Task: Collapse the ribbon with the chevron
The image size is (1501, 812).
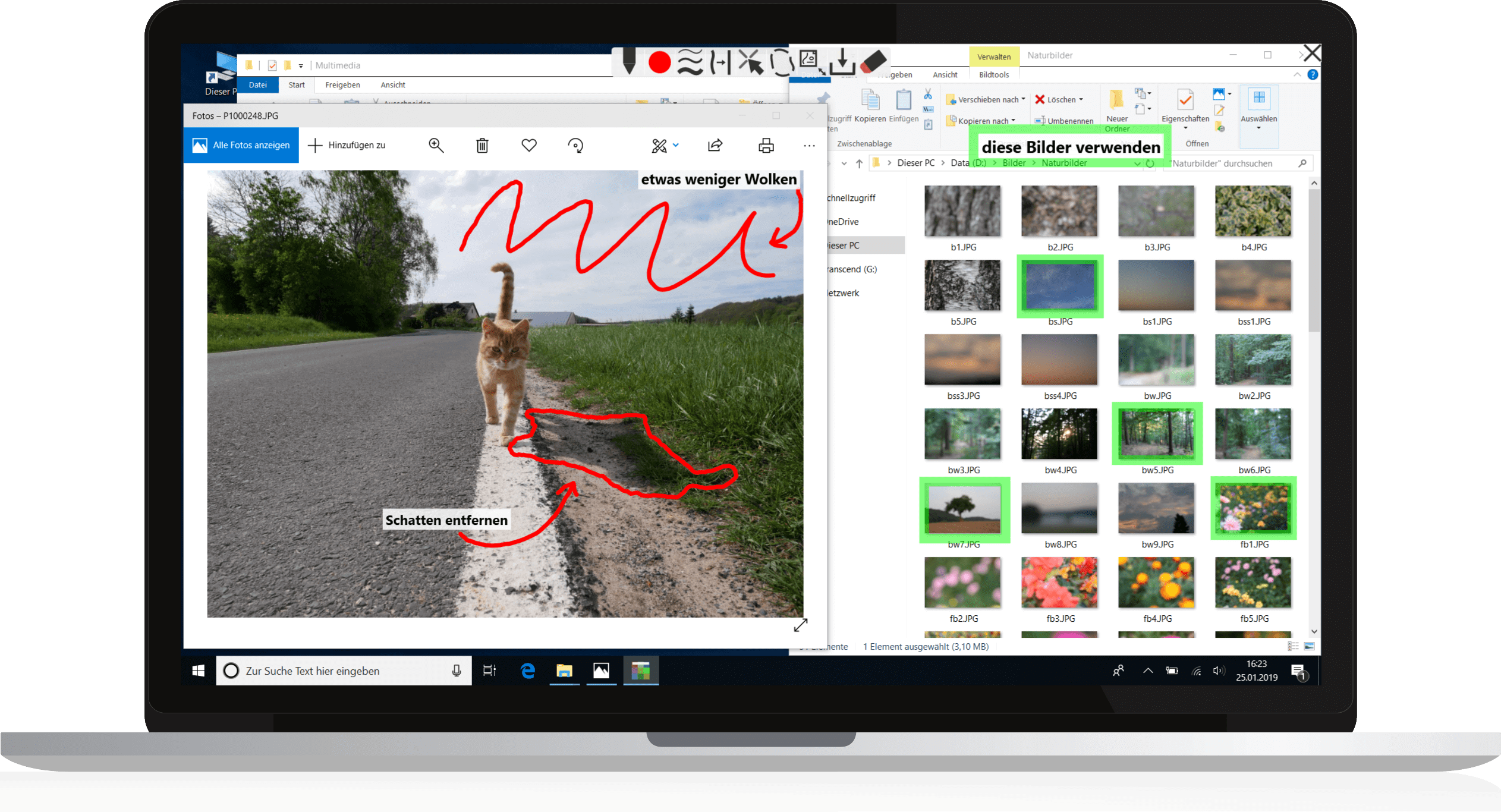Action: pyautogui.click(x=1297, y=74)
